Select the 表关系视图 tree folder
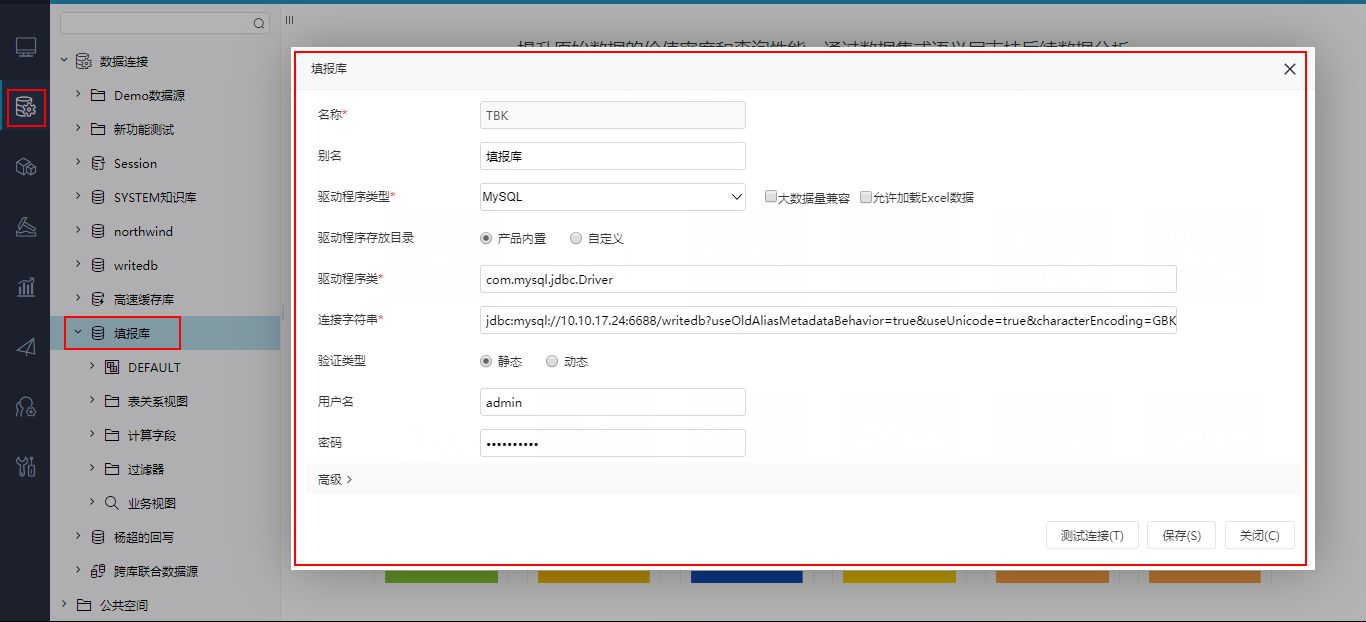Viewport: 1366px width, 622px height. pos(158,401)
